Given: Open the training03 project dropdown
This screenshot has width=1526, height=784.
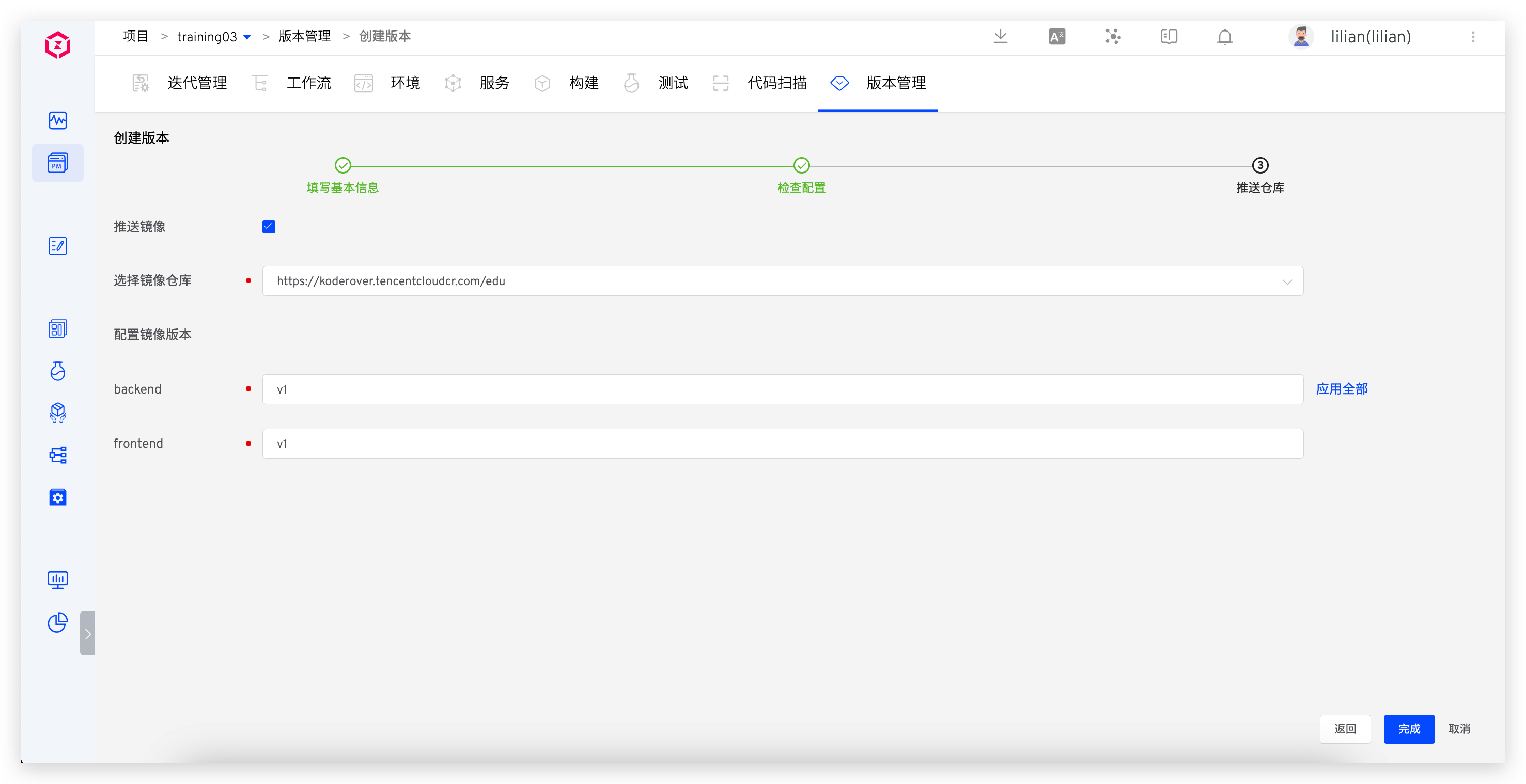Looking at the screenshot, I should (x=213, y=37).
